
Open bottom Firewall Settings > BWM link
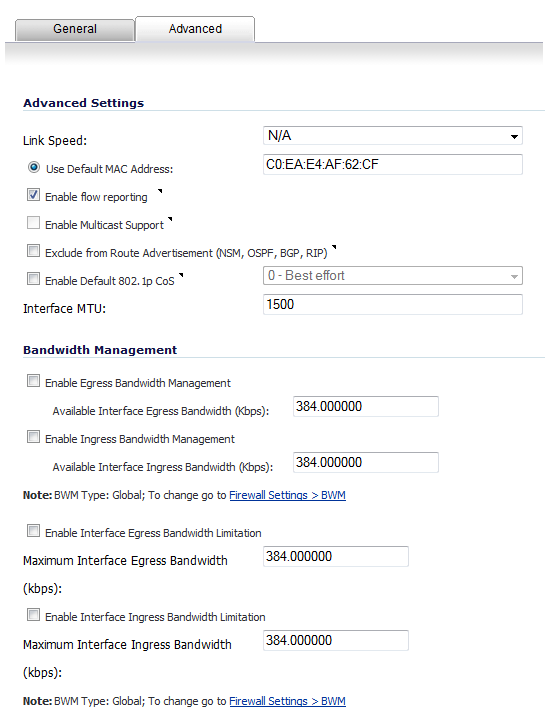[287, 701]
